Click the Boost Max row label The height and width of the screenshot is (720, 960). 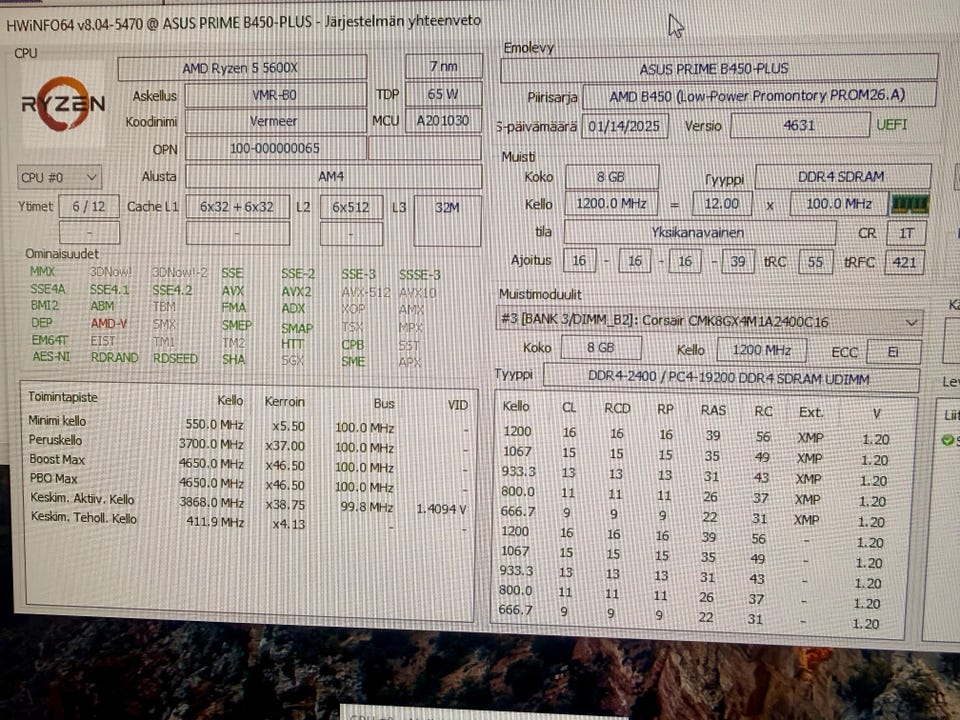click(x=57, y=459)
